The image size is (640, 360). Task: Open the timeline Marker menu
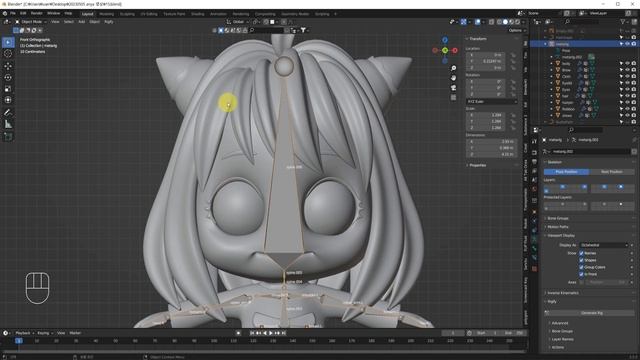click(75, 333)
